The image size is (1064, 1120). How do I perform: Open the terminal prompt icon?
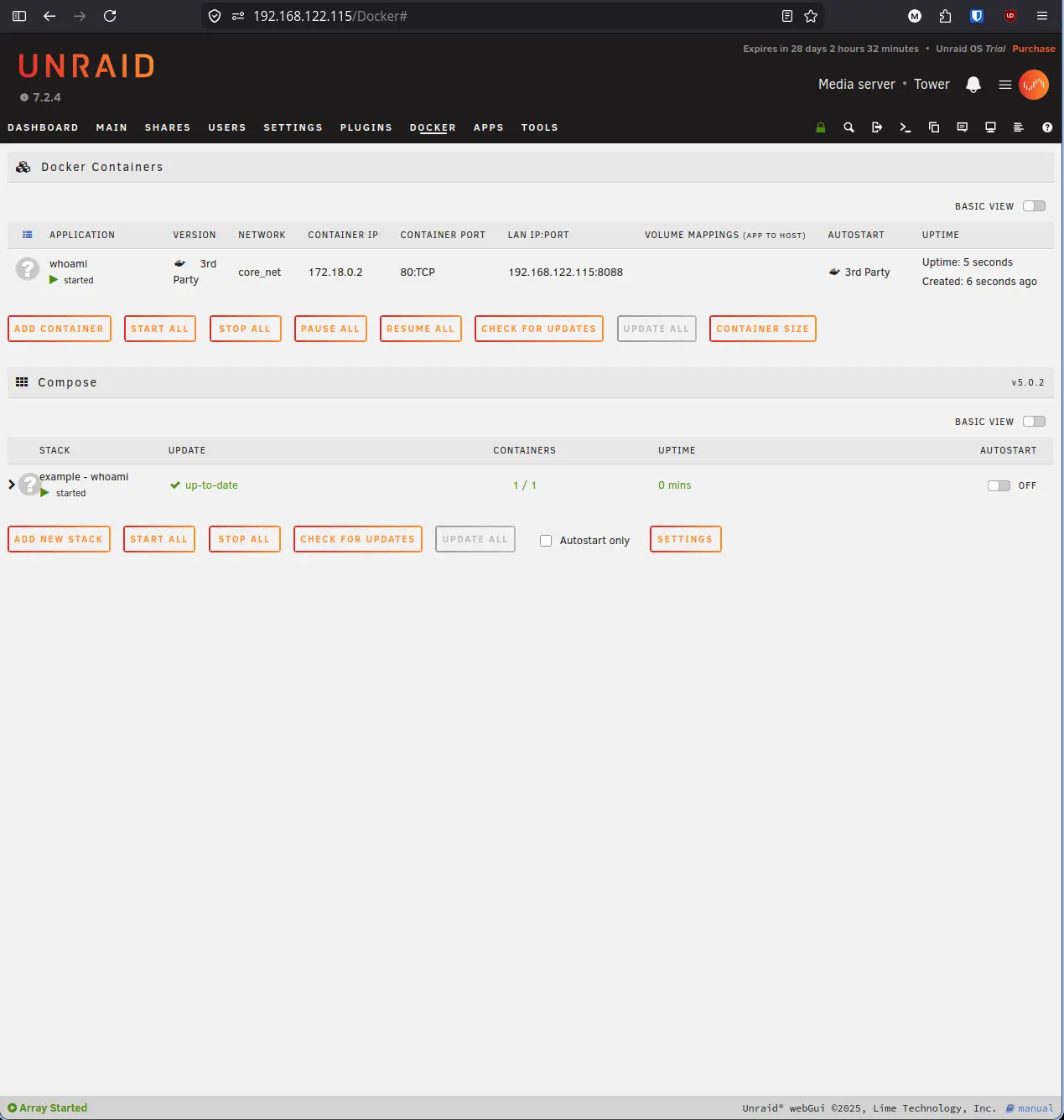point(906,127)
